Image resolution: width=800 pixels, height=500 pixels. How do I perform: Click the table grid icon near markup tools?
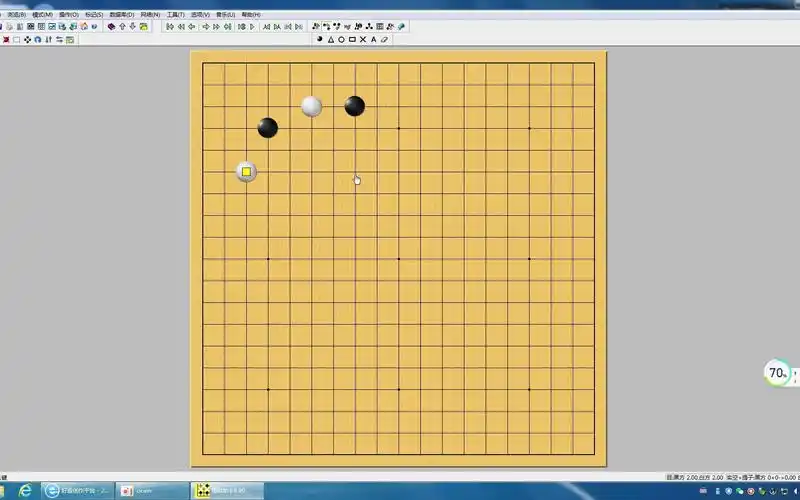tap(380, 26)
